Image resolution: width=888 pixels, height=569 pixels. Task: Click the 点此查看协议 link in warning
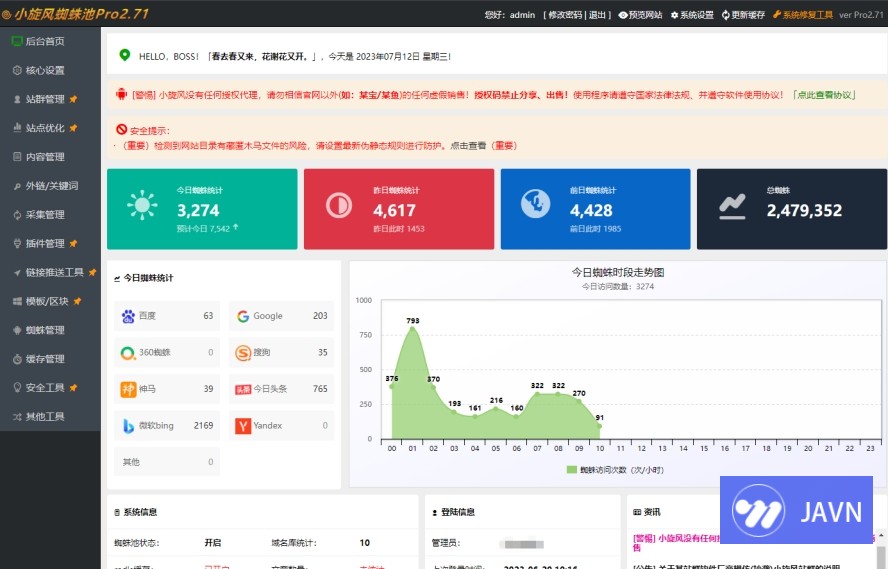pyautogui.click(x=824, y=95)
